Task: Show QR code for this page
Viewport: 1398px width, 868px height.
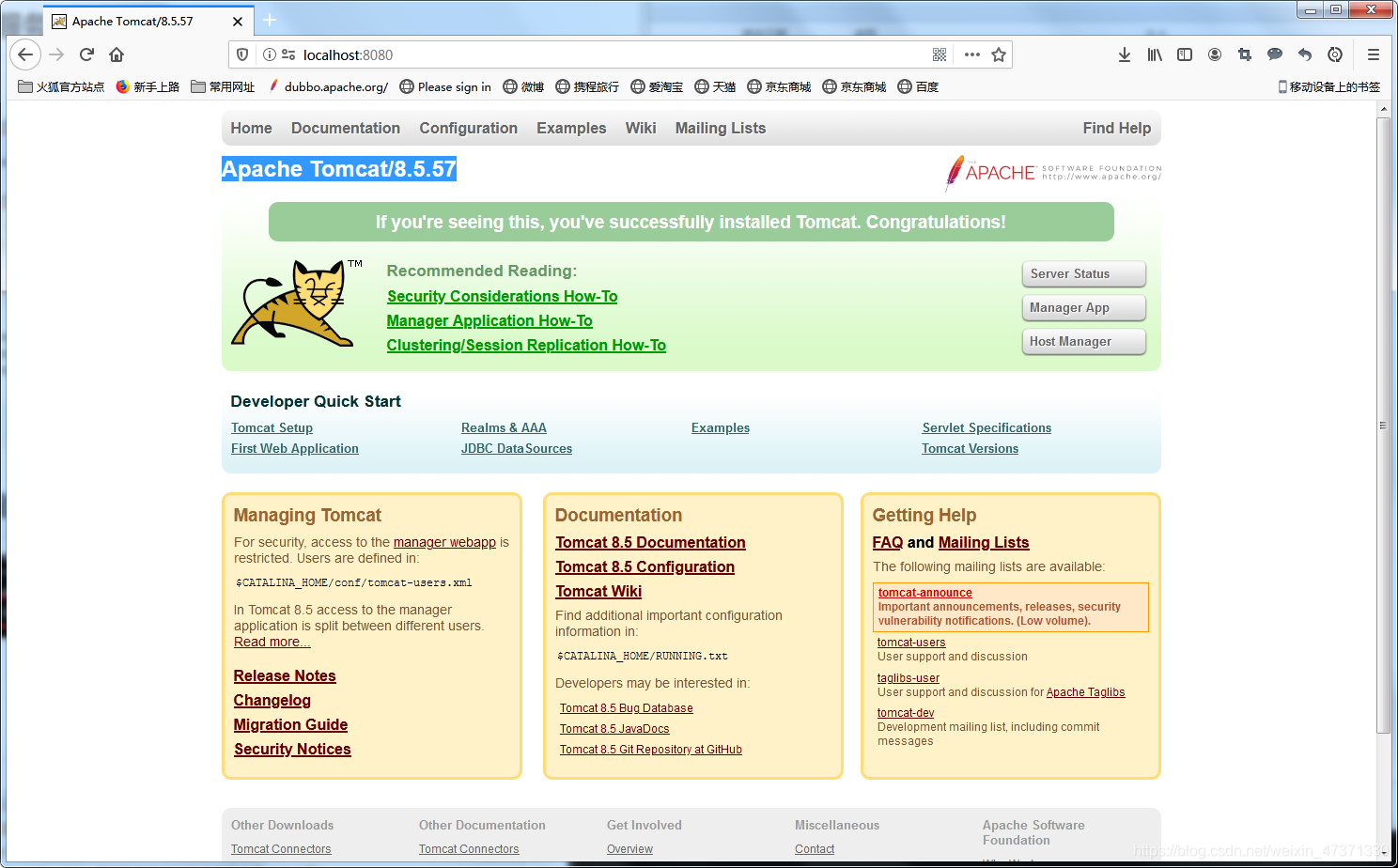Action: click(x=940, y=54)
